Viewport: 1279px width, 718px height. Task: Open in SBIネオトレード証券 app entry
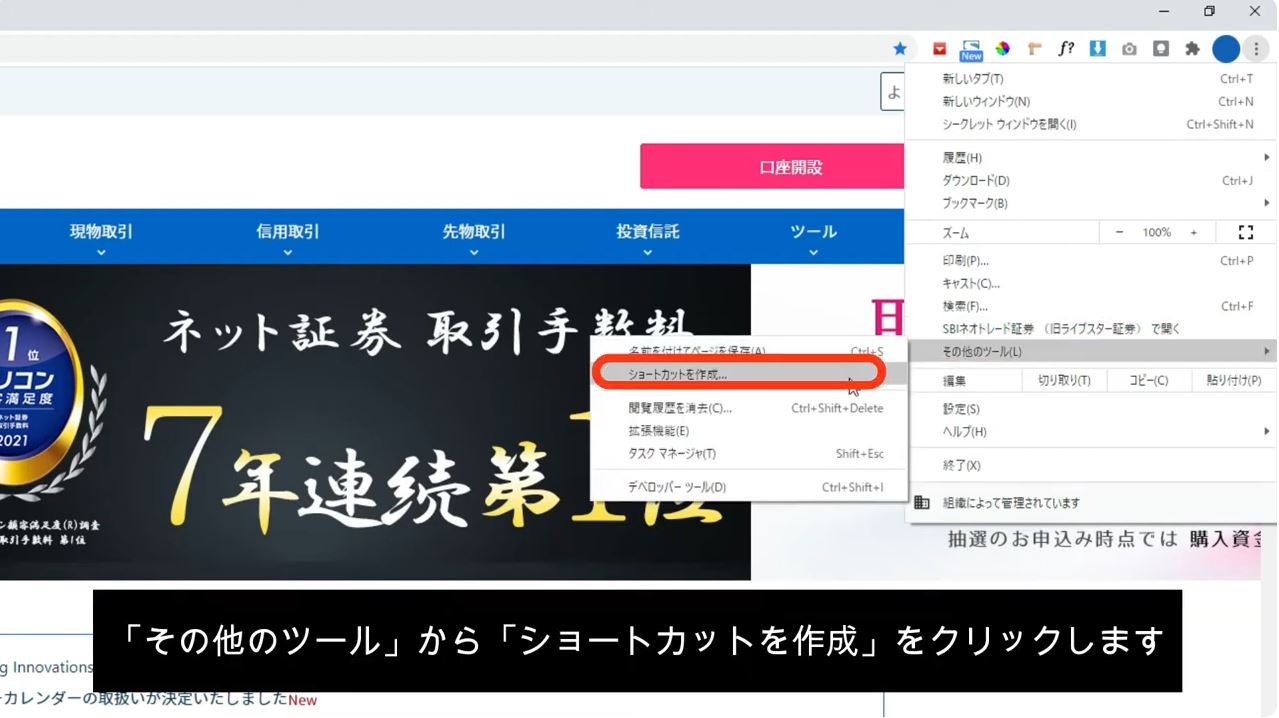click(1090, 329)
